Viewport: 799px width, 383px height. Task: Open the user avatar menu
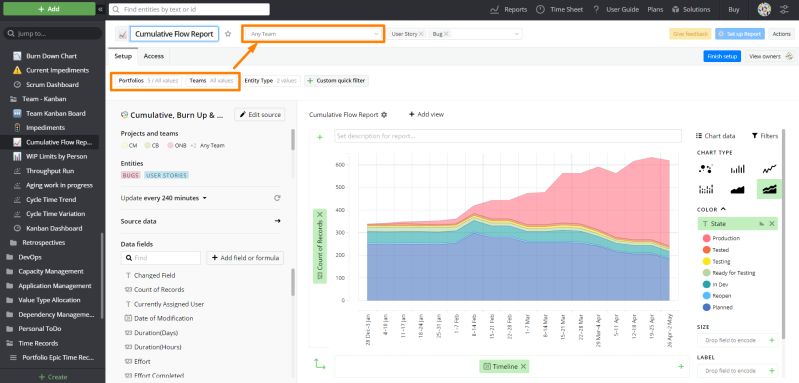point(764,9)
